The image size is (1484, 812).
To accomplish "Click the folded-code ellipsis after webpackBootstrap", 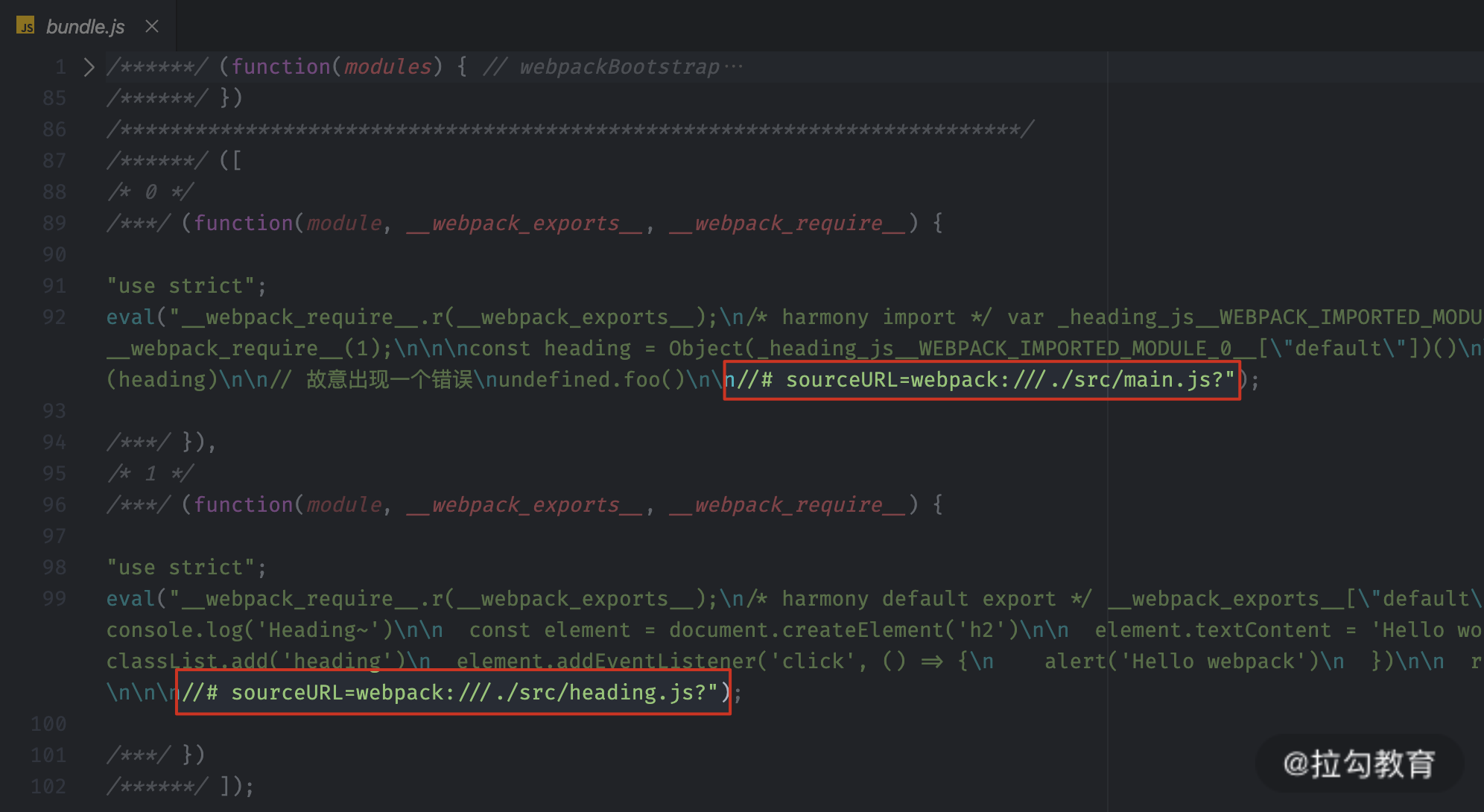I will 734,67.
